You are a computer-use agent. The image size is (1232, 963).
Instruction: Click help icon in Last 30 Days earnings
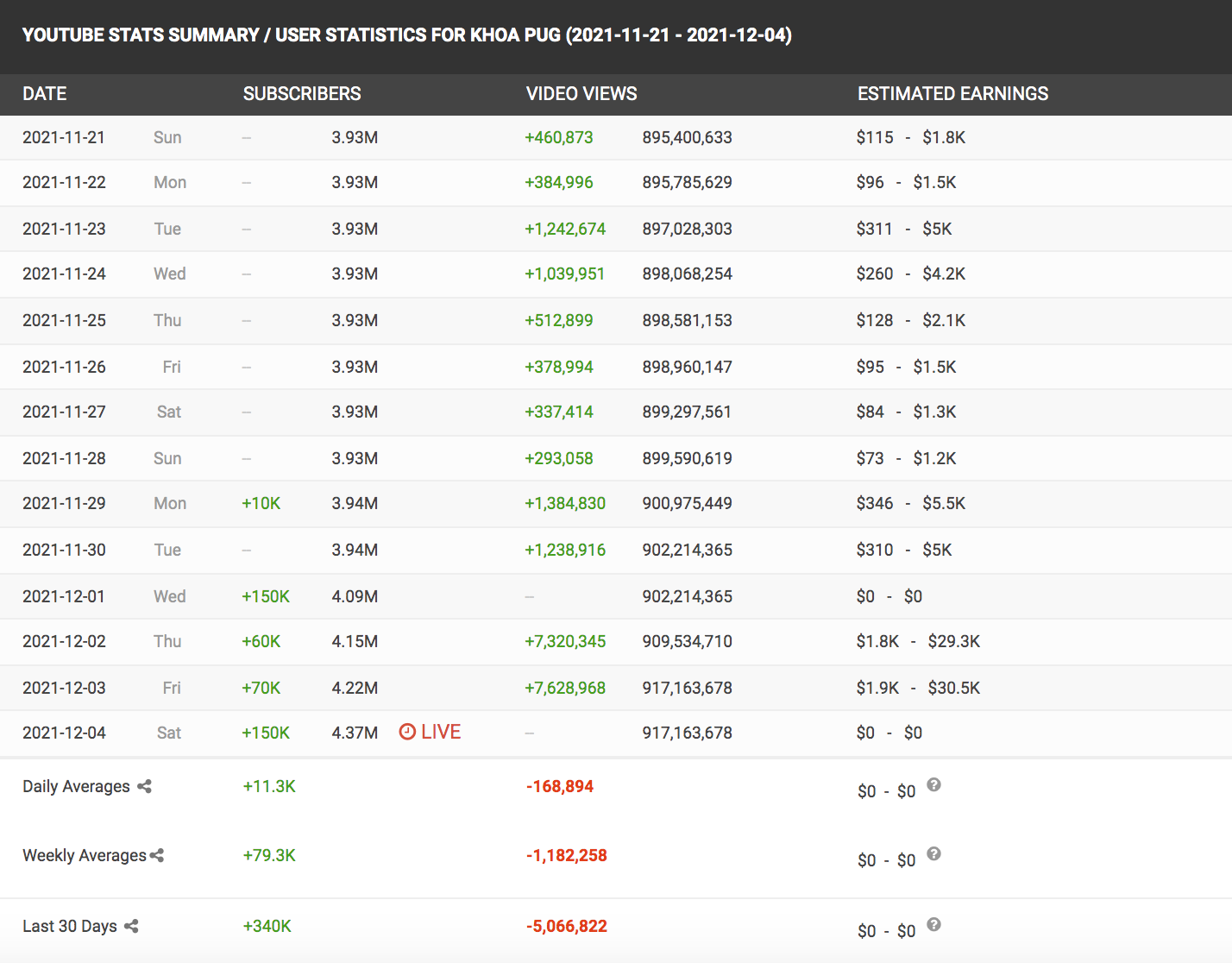pyautogui.click(x=933, y=925)
